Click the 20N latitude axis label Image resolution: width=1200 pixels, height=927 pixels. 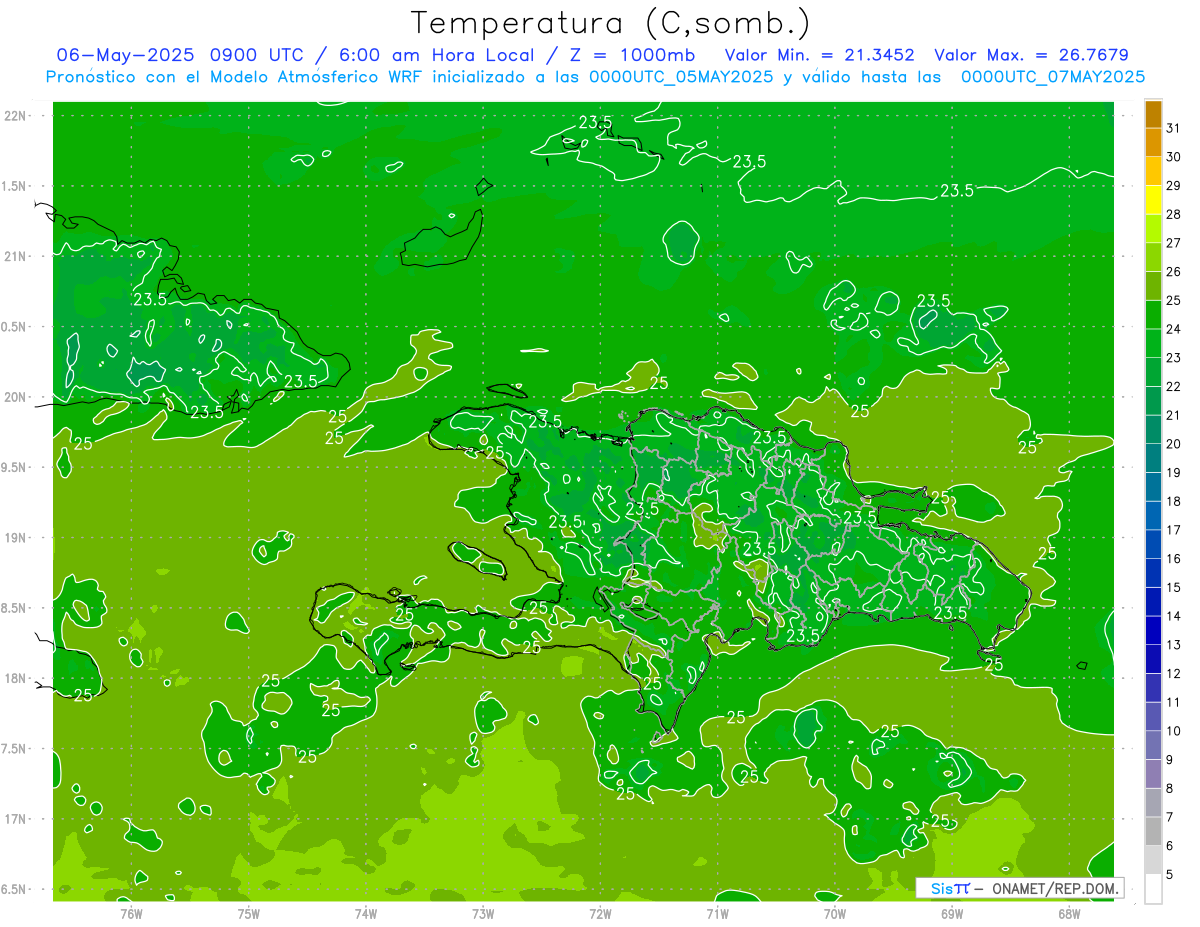[x=15, y=397]
